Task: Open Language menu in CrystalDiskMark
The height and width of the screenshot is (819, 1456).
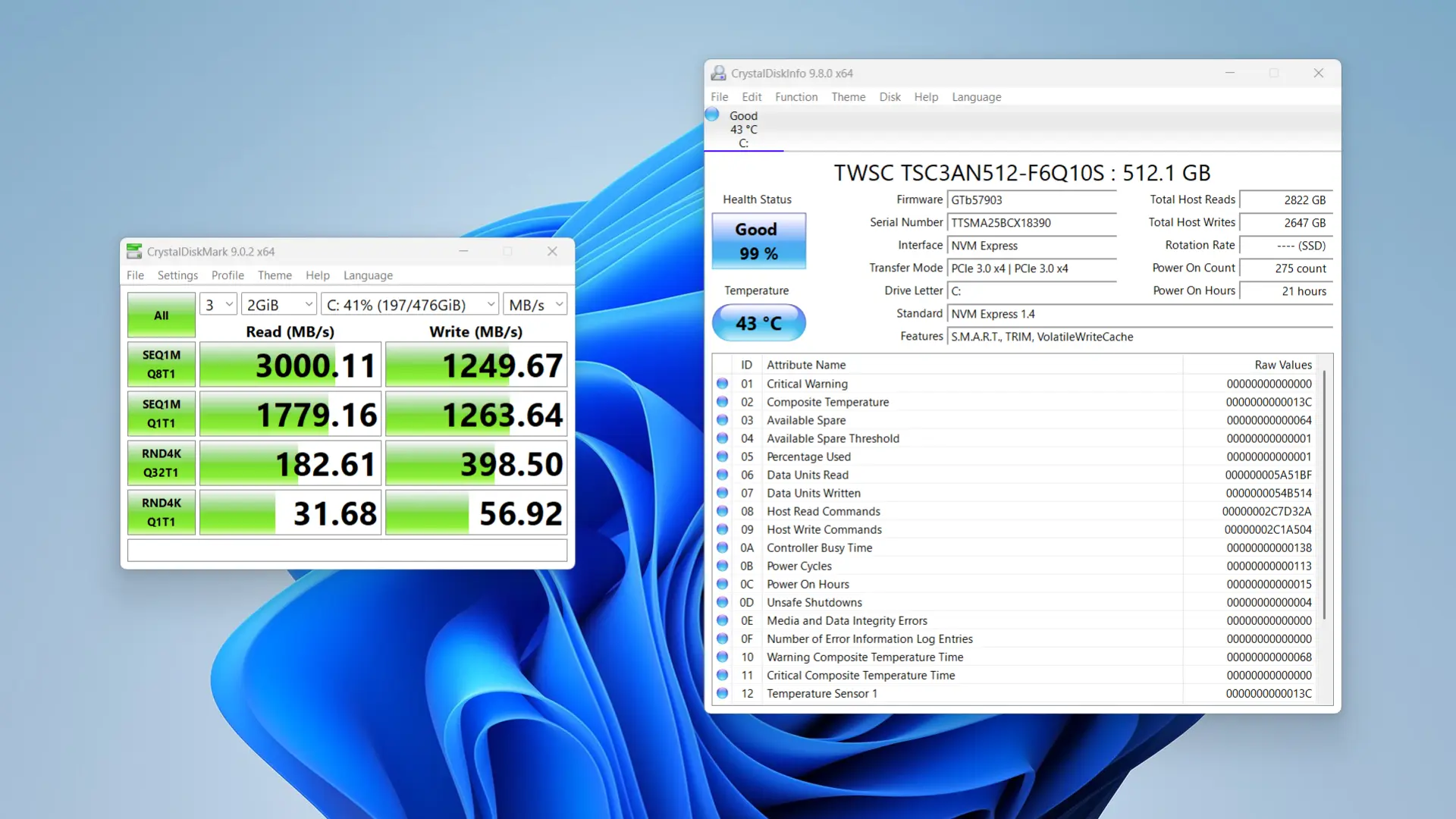Action: (x=368, y=275)
